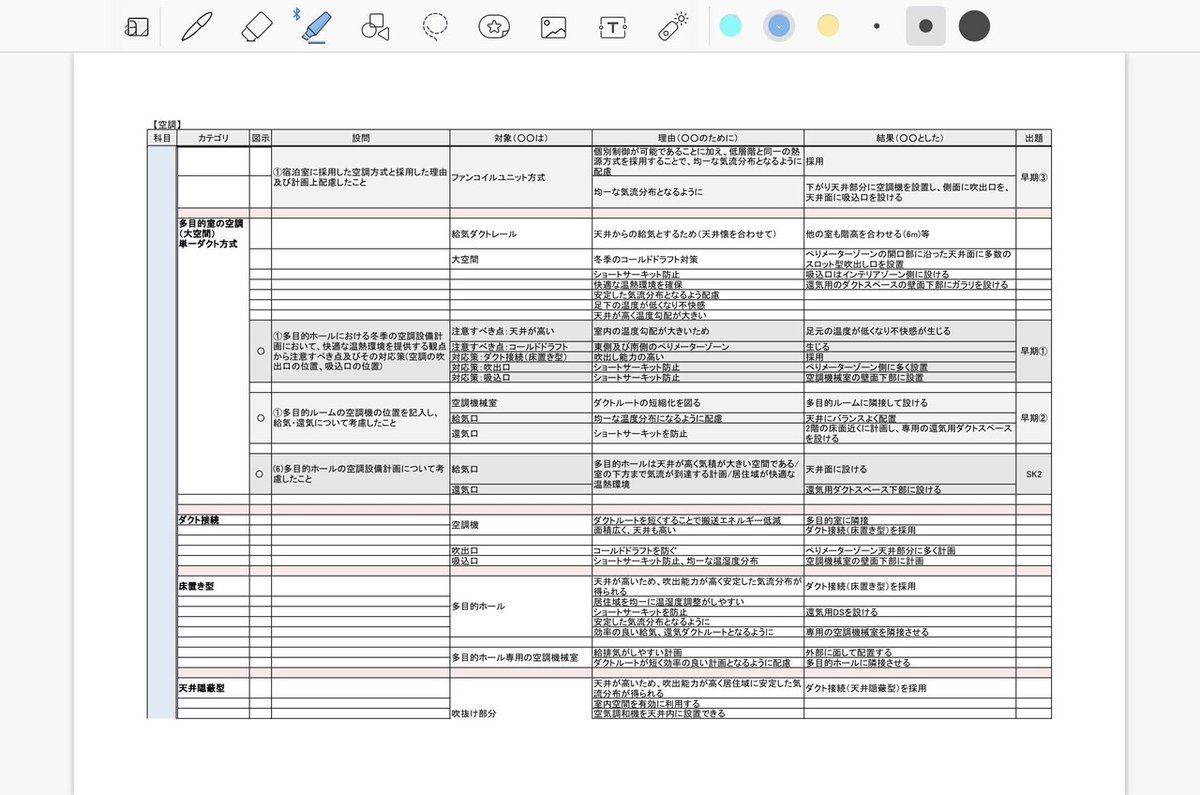Click the 出題 column header
Image resolution: width=1200 pixels, height=795 pixels.
[1034, 138]
